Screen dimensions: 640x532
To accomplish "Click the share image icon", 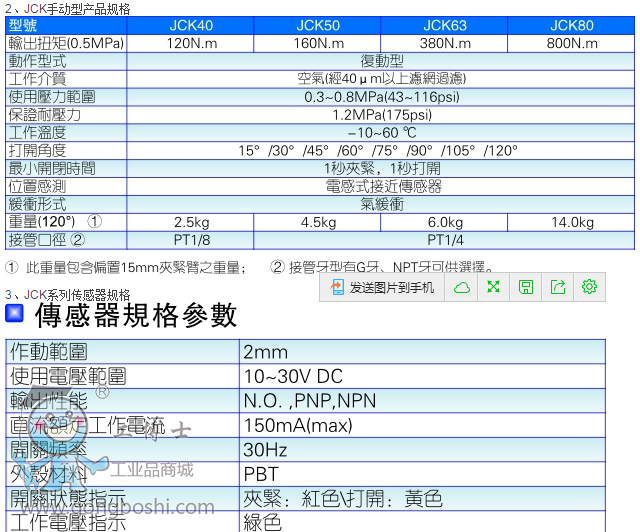I will [558, 287].
